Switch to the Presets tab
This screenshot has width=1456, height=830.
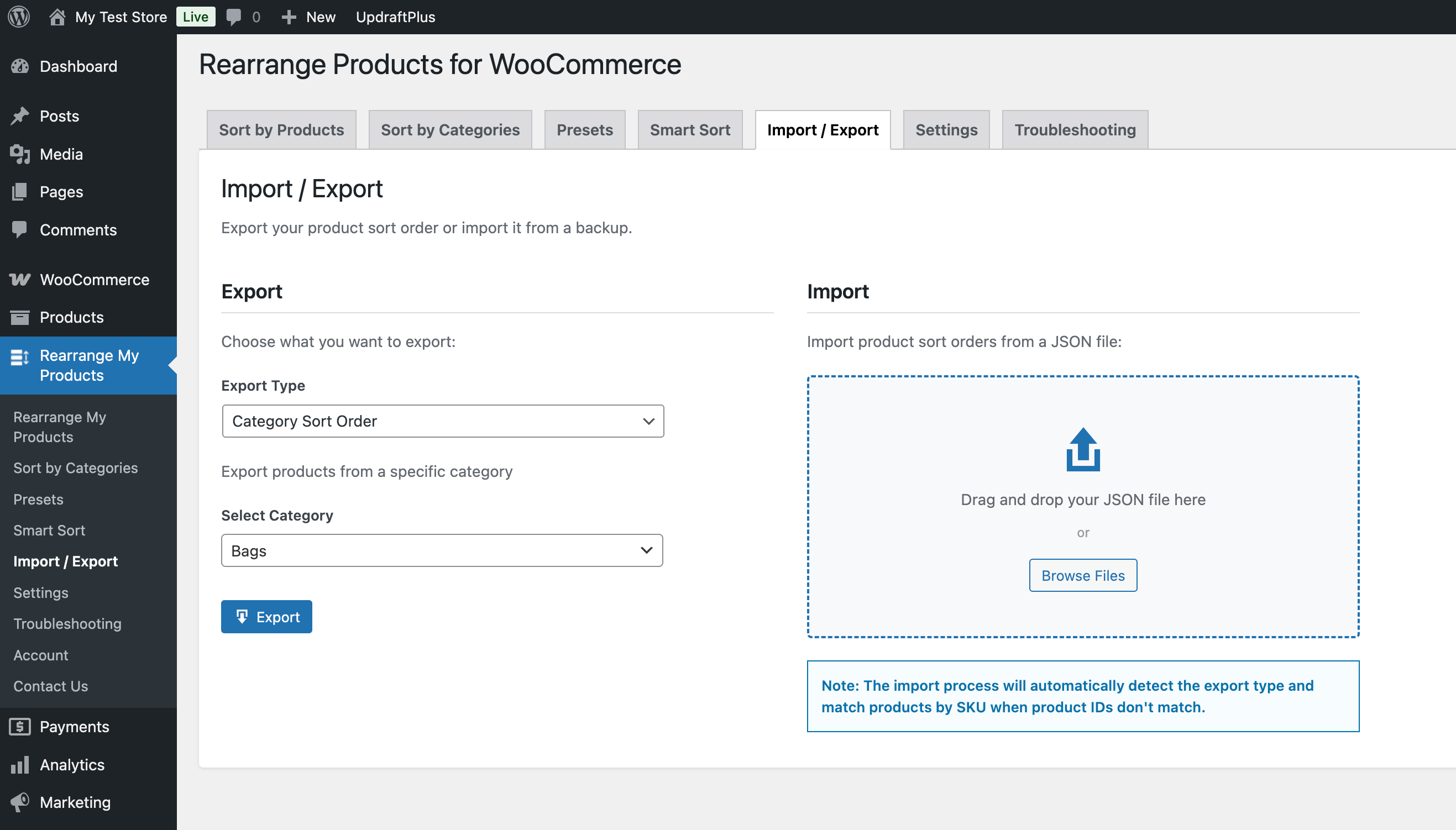584,129
